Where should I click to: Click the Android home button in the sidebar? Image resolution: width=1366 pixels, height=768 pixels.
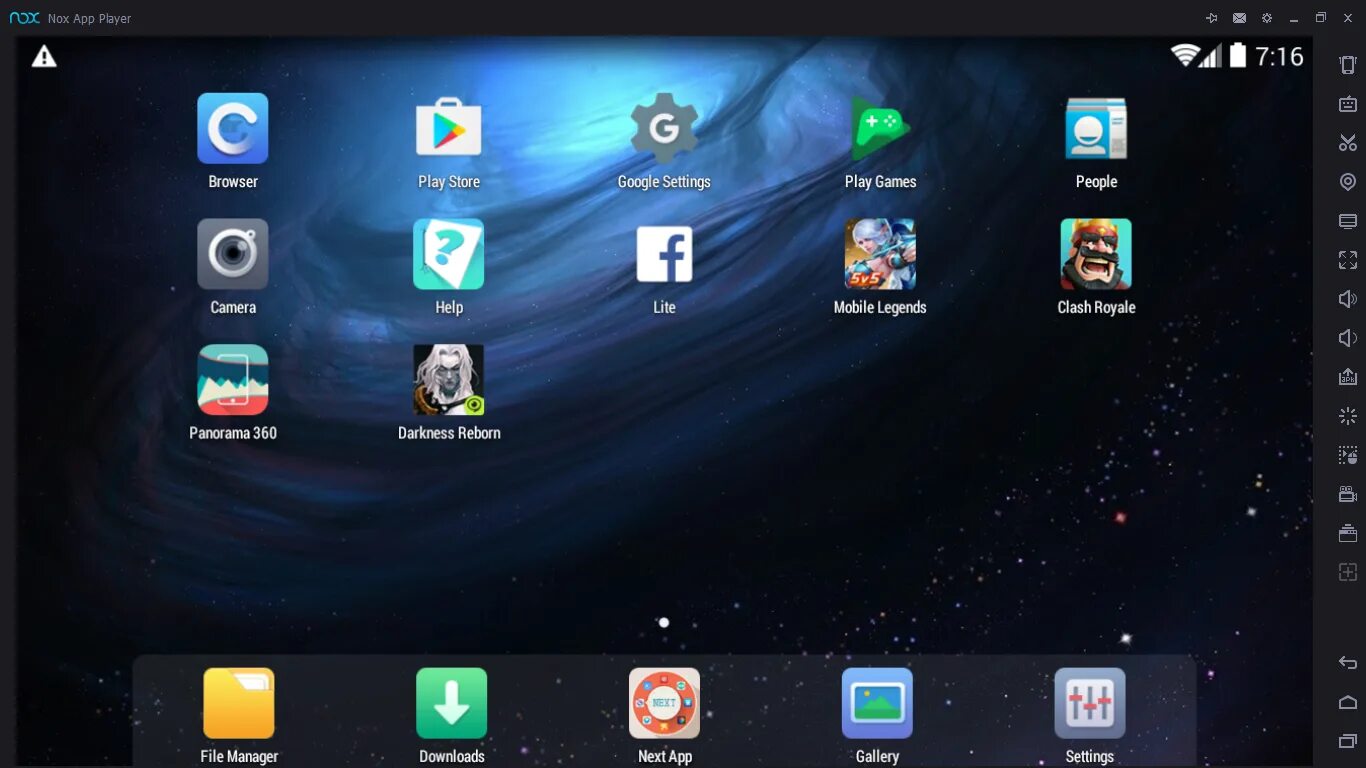pos(1348,702)
